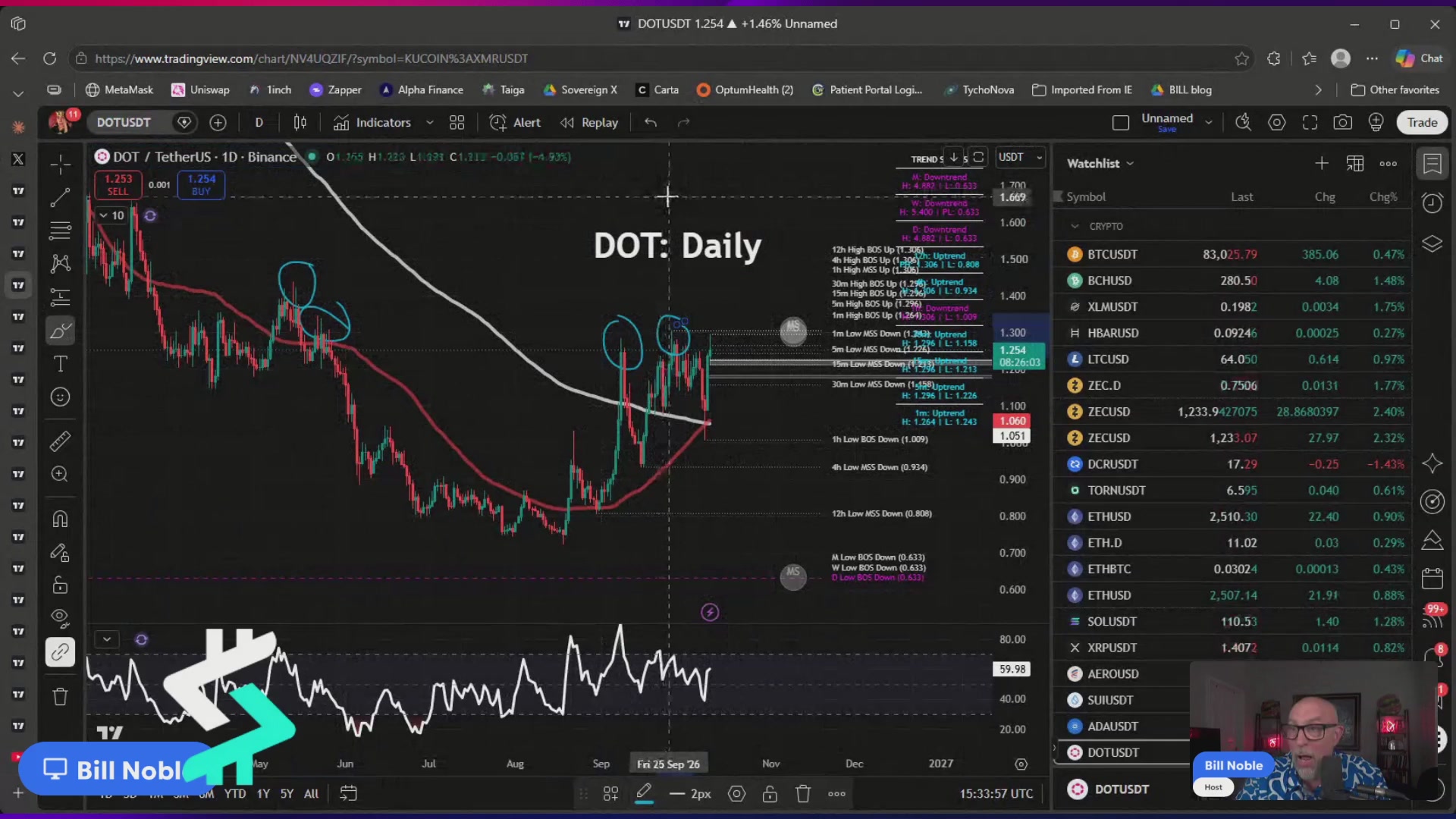Image resolution: width=1456 pixels, height=819 pixels.
Task: Add a symbol to the Watchlist
Action: point(1322,163)
